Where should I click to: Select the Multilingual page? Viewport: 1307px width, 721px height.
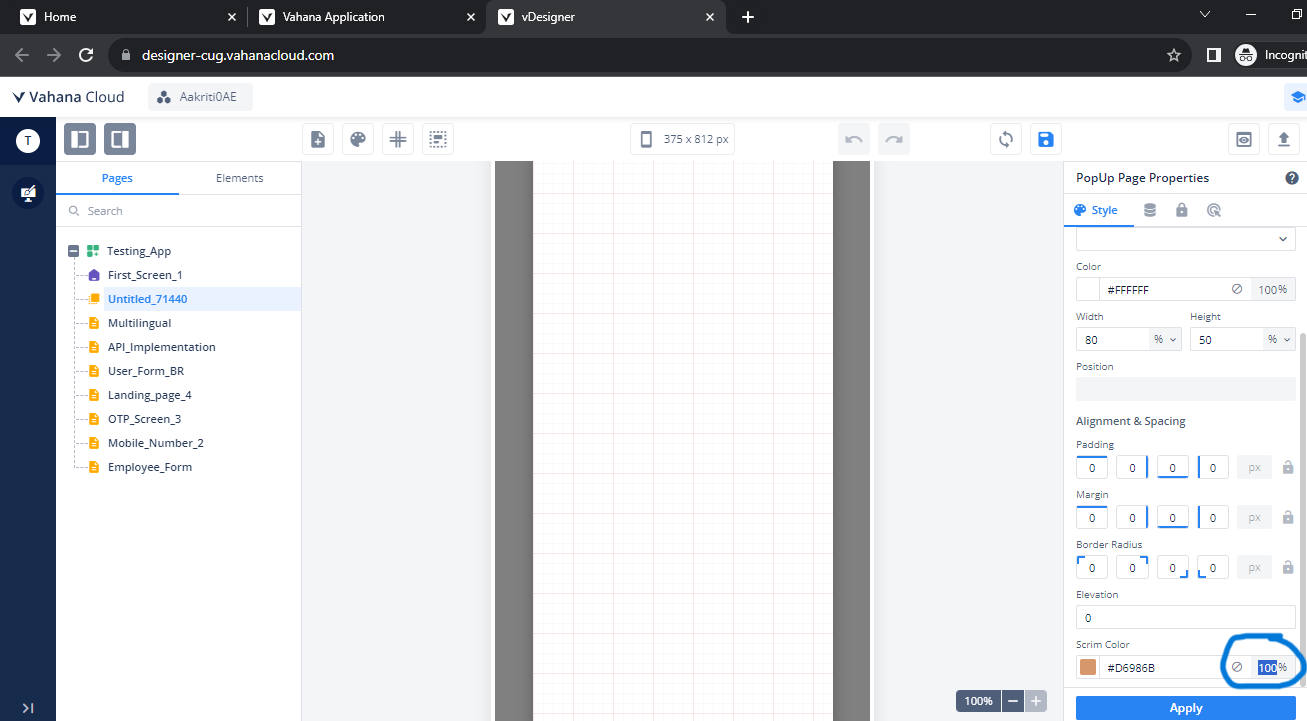pyautogui.click(x=139, y=323)
